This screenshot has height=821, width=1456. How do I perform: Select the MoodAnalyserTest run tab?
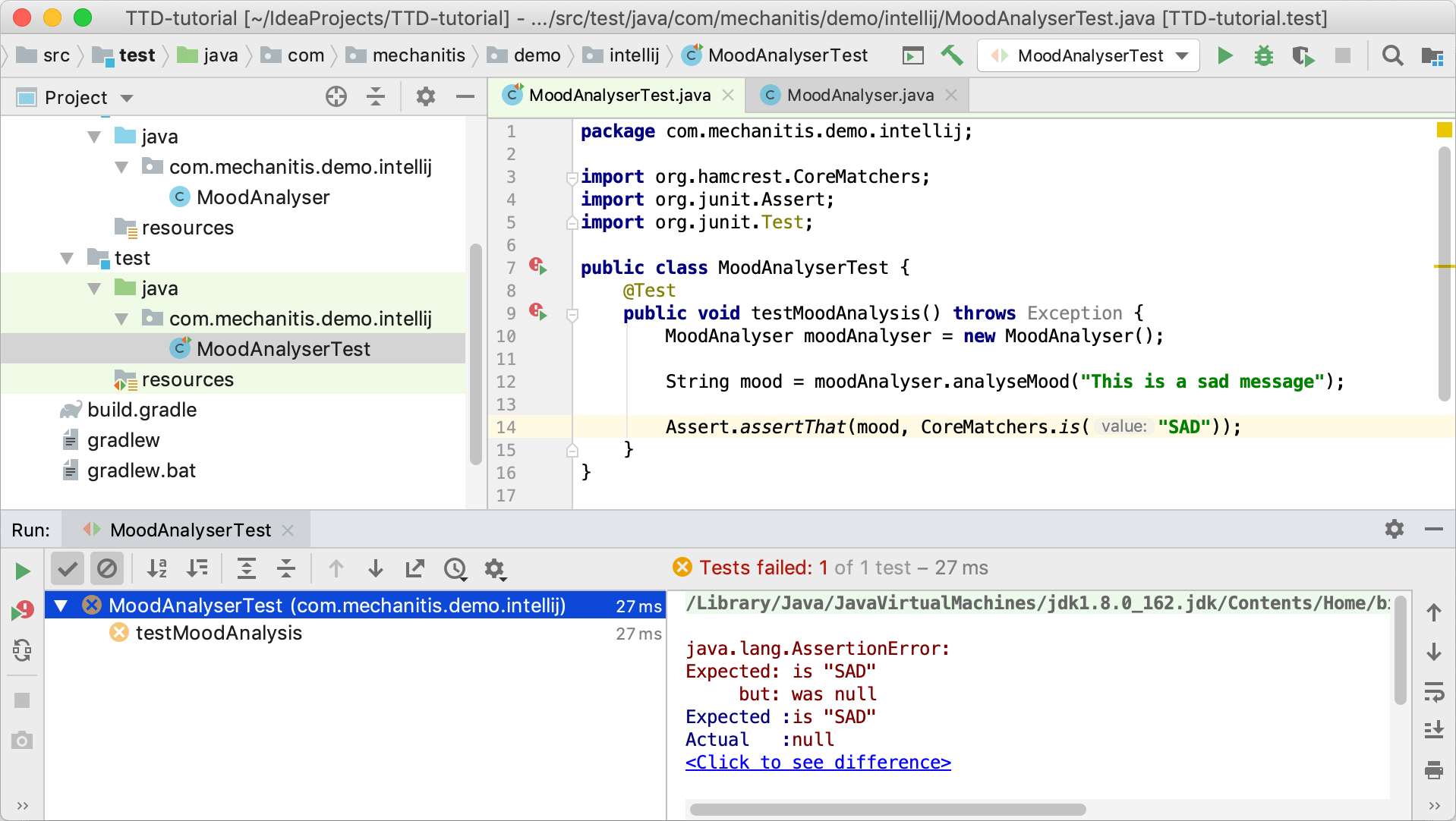coord(190,530)
